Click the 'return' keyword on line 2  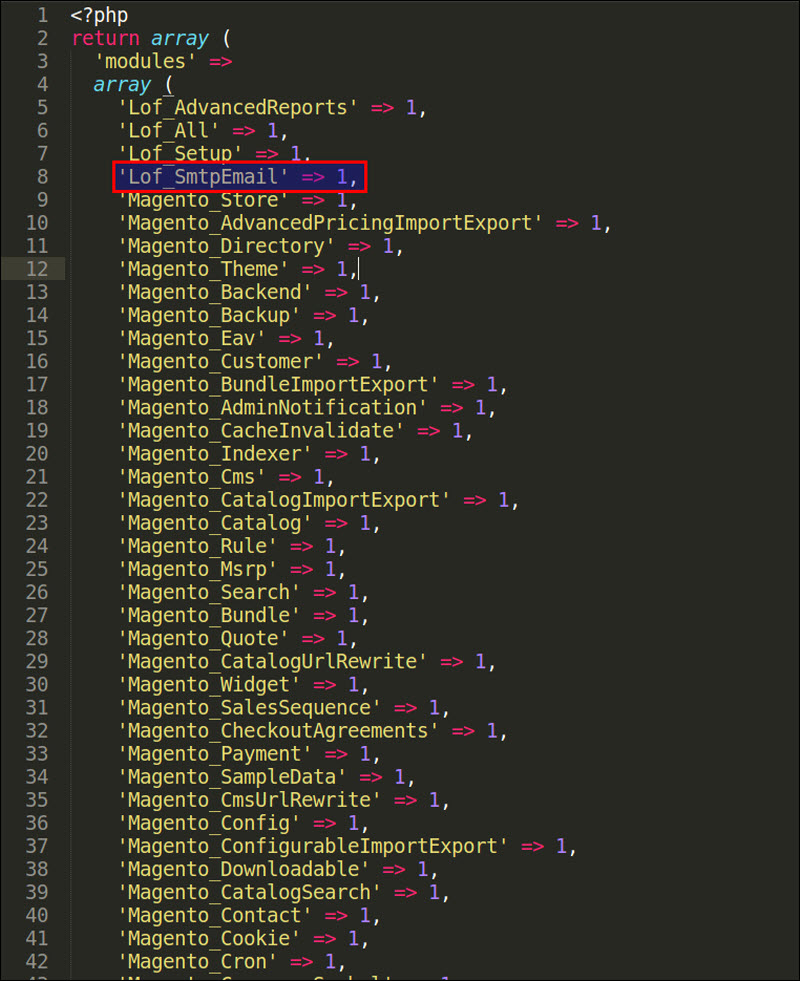point(105,39)
